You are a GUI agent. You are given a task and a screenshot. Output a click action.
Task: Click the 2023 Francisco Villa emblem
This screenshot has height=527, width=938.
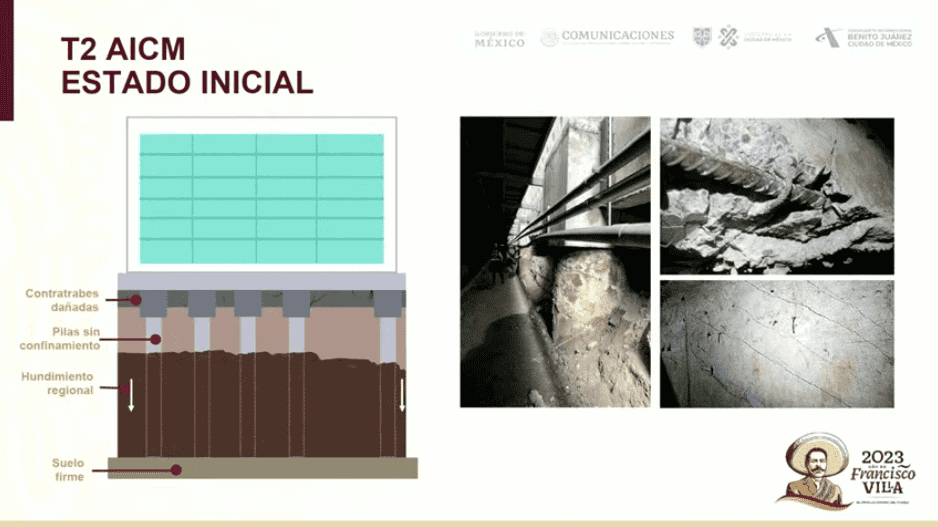850,468
